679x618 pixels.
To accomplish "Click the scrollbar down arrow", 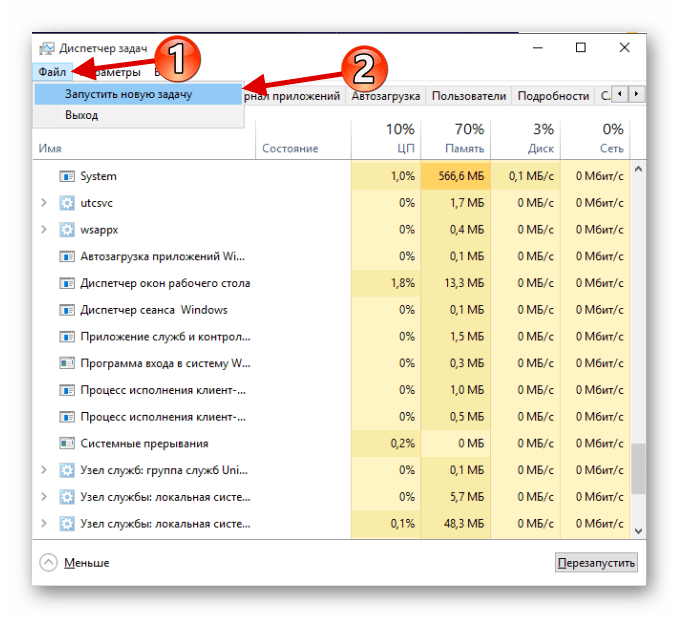I will click(x=638, y=531).
